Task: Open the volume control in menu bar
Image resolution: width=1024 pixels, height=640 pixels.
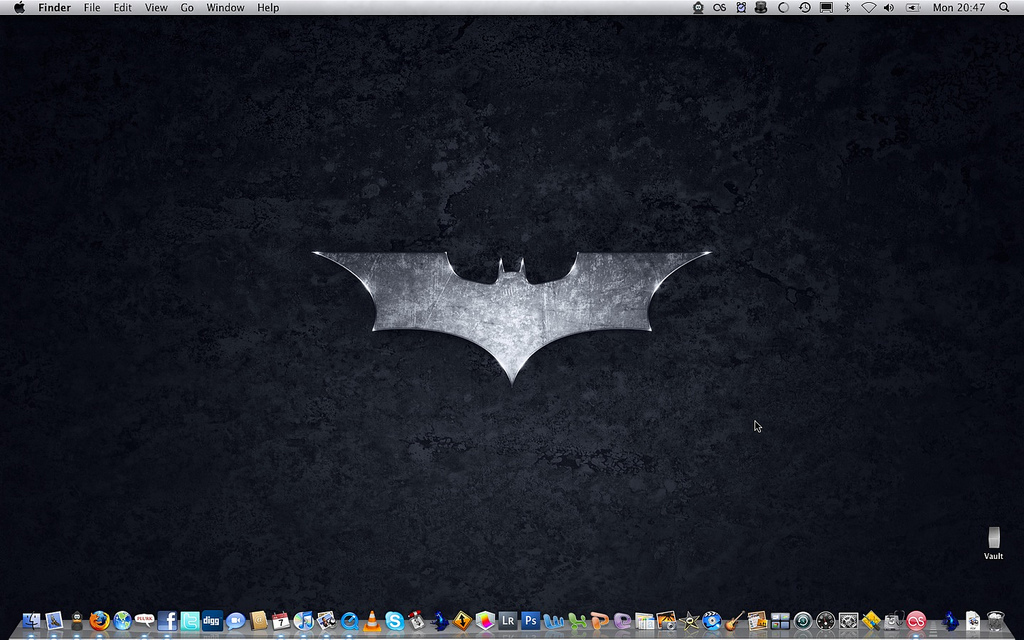Action: (889, 8)
